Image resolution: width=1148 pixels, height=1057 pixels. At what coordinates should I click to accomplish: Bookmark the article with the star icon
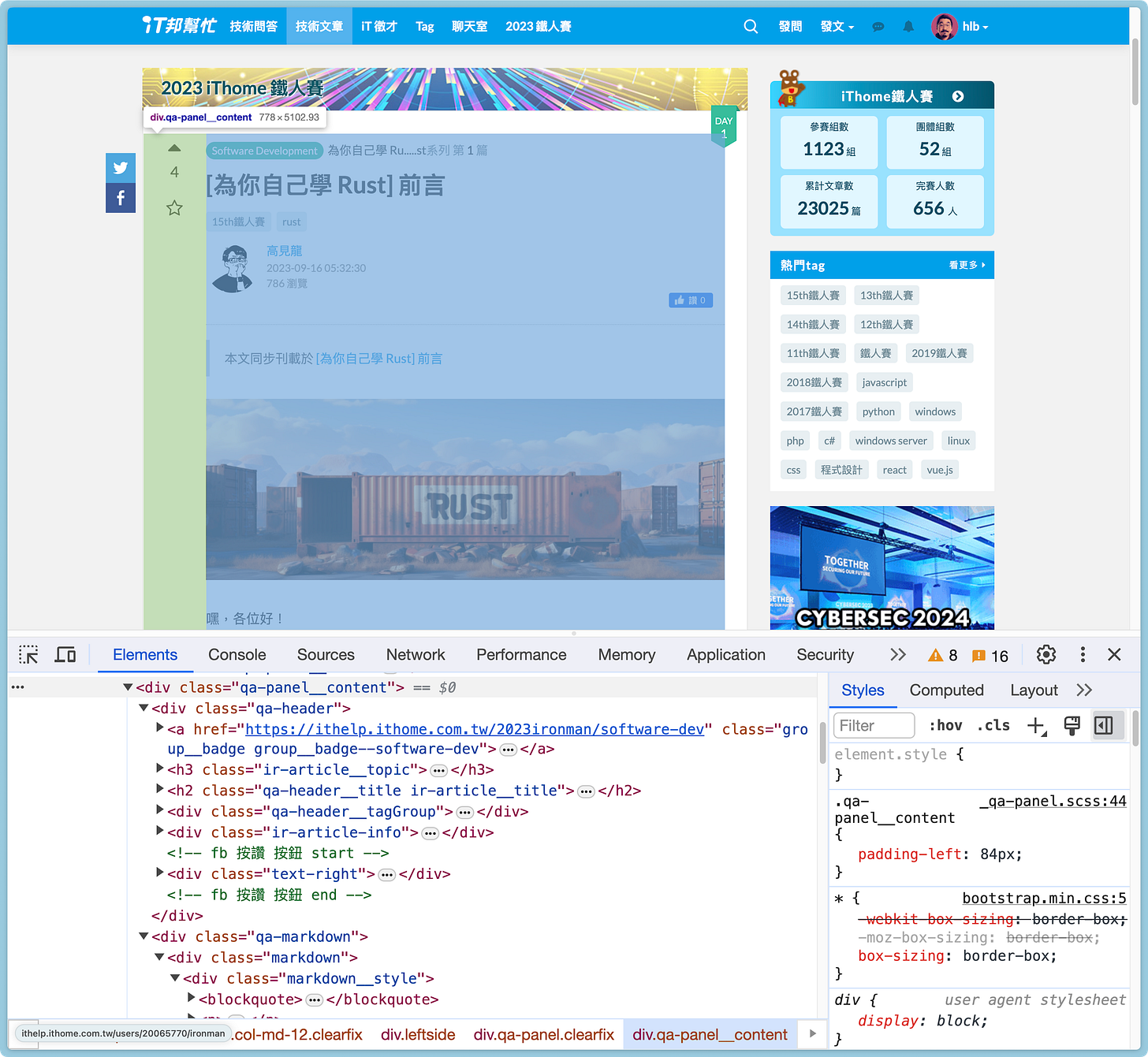pos(174,208)
